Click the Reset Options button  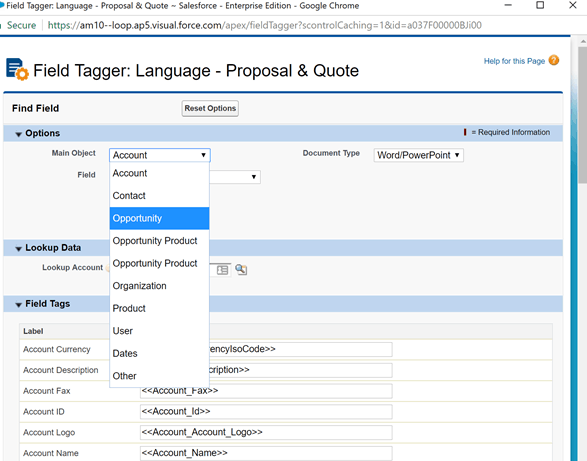point(210,108)
